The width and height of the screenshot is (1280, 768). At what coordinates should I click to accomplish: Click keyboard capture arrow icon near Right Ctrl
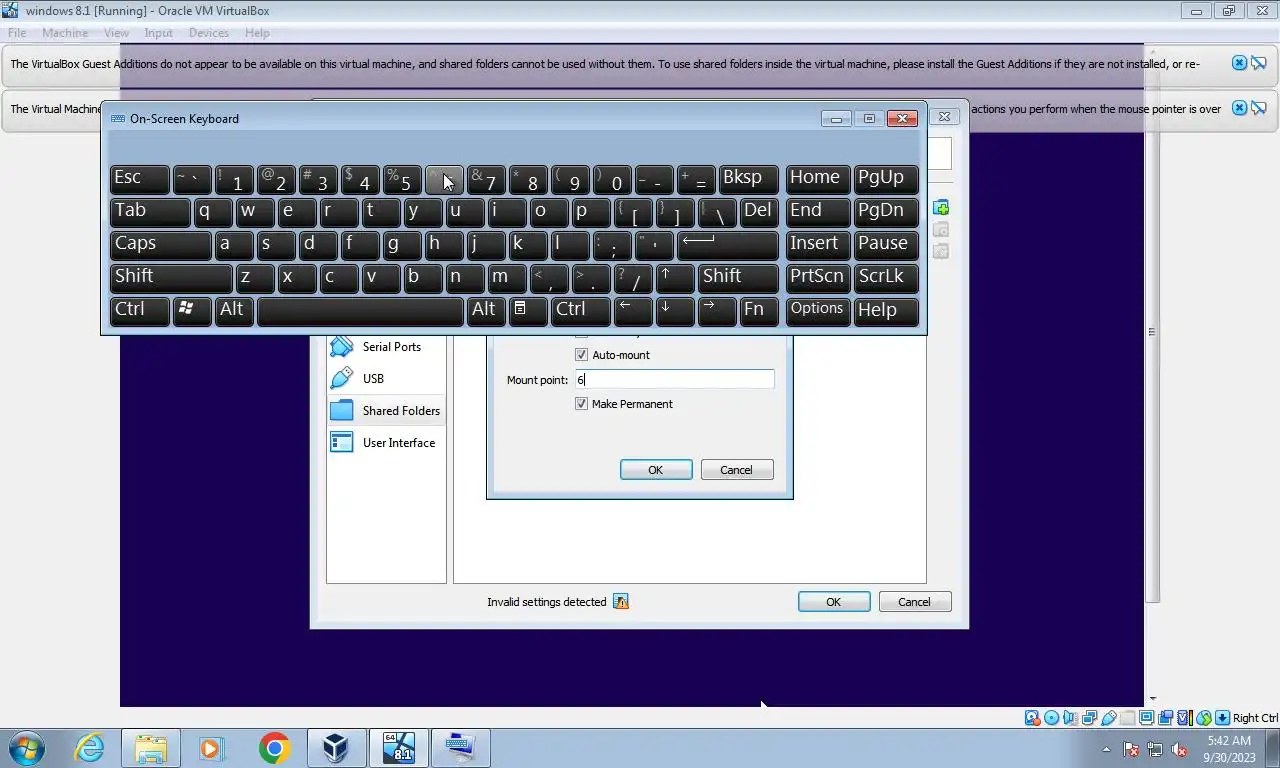[x=1222, y=718]
